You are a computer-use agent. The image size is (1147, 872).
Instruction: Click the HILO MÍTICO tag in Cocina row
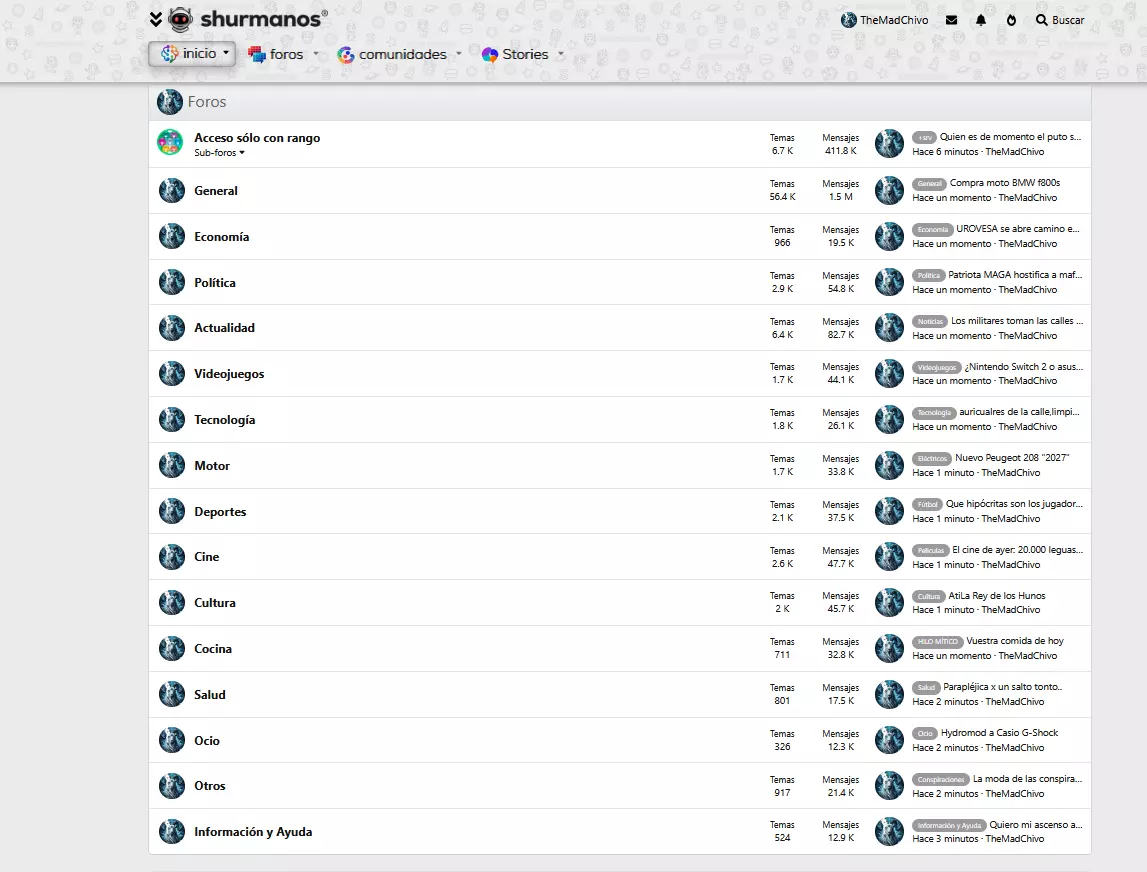pos(937,642)
